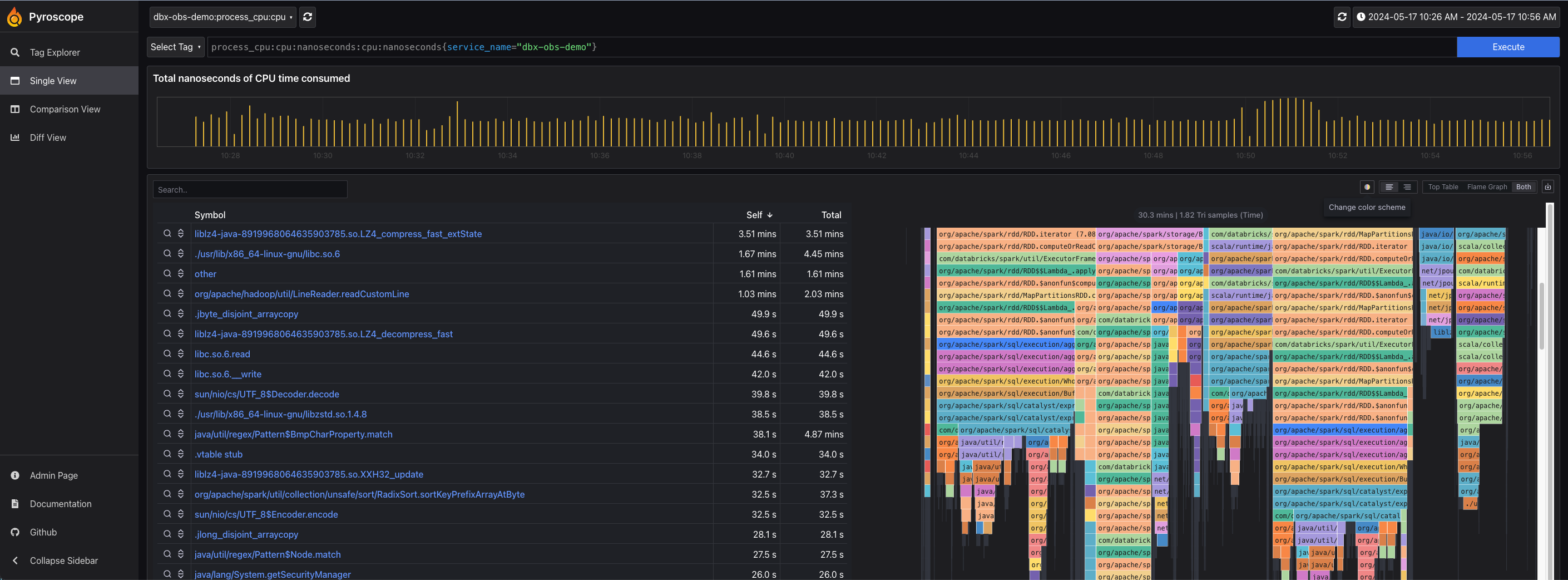Select the left-aligned text flame graph icon
1568x580 pixels.
[1389, 187]
